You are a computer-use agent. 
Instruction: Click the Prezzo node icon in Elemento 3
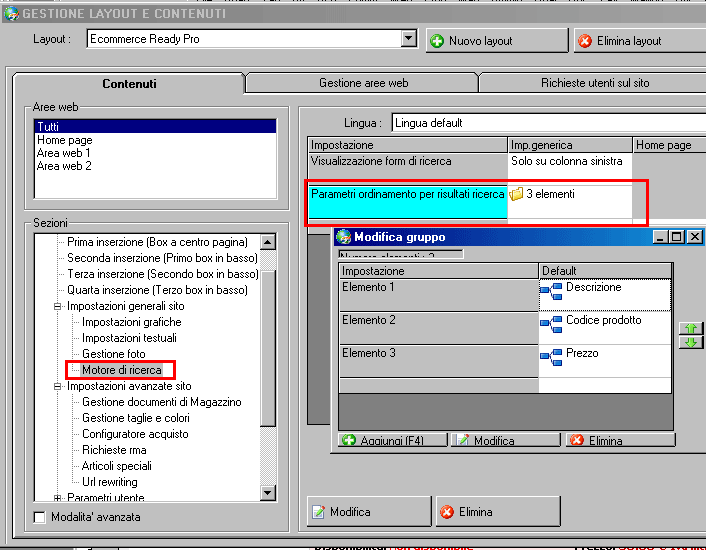[x=551, y=357]
